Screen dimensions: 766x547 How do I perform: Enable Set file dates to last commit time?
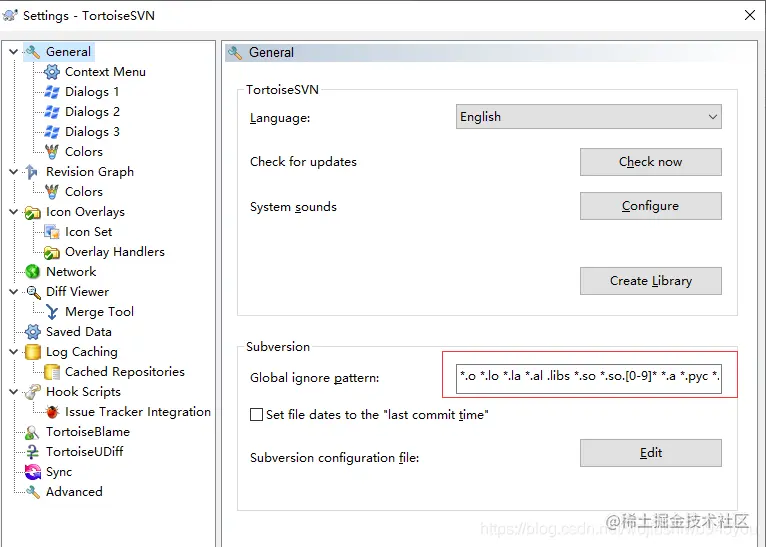point(256,415)
